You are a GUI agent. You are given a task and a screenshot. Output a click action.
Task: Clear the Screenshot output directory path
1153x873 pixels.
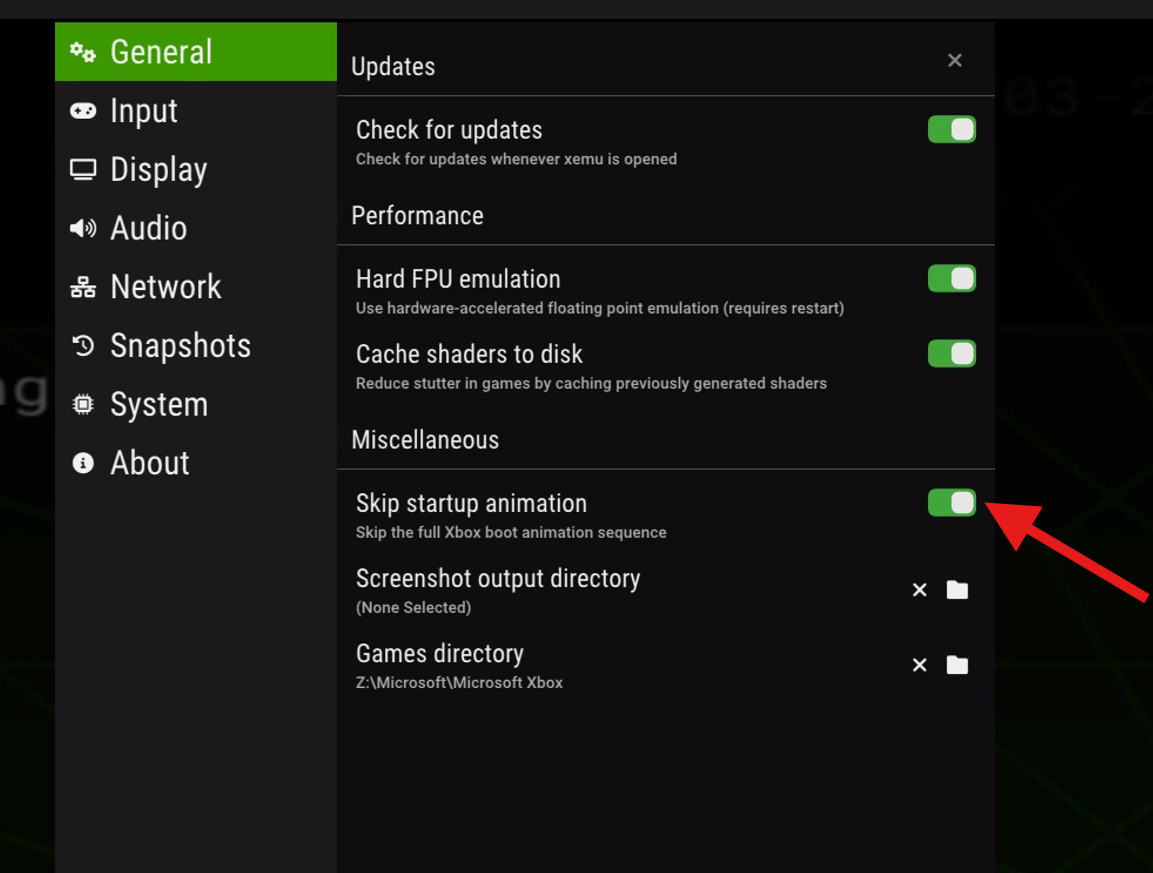coord(919,590)
